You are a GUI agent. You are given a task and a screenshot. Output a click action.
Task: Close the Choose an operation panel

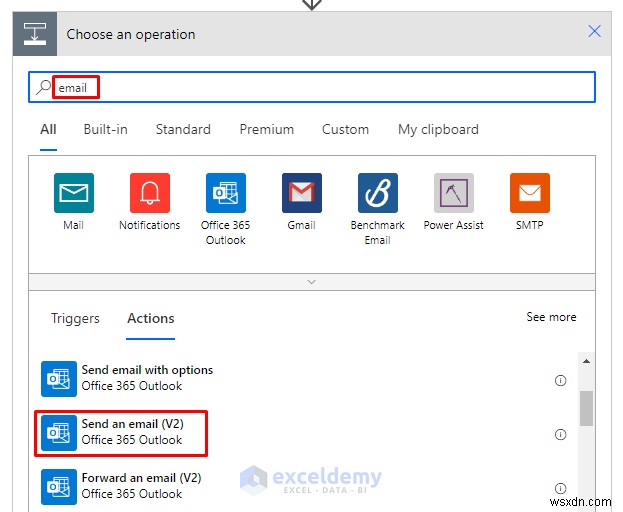(x=594, y=31)
